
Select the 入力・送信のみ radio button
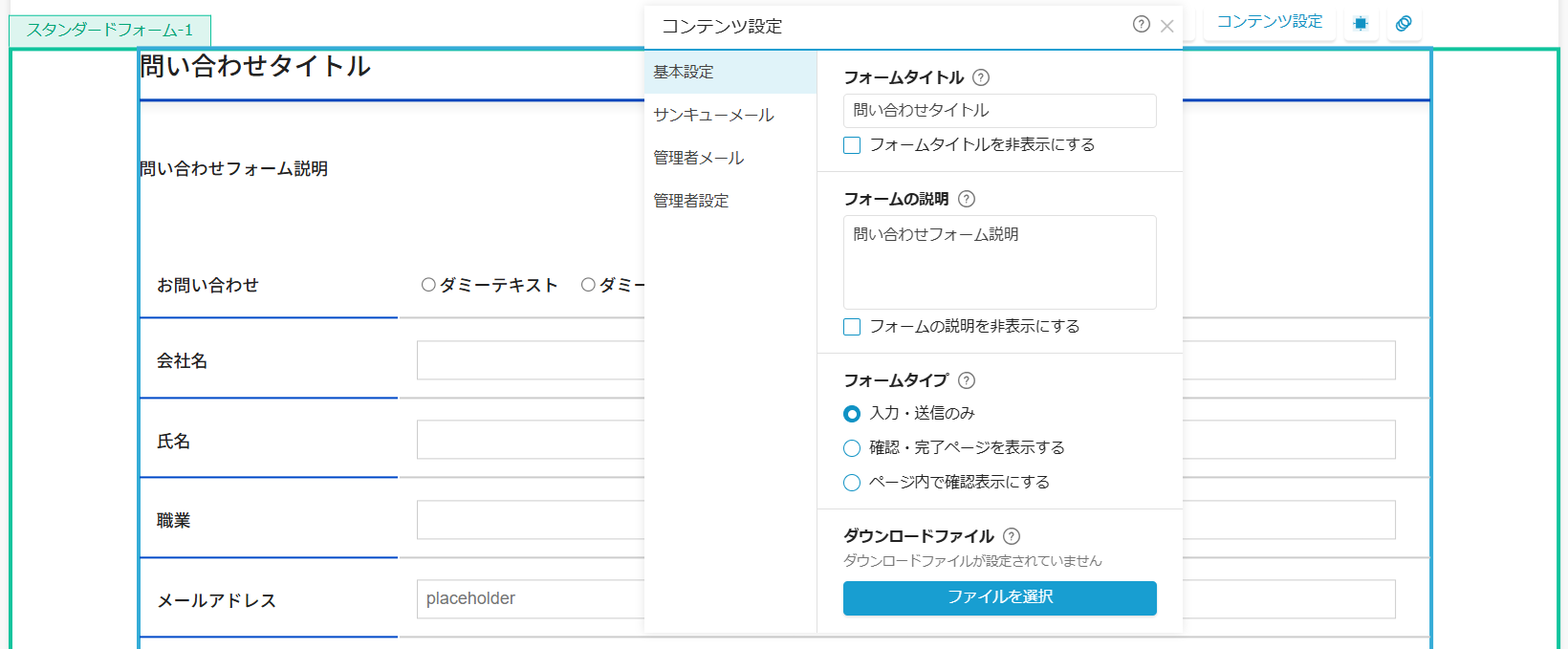852,414
